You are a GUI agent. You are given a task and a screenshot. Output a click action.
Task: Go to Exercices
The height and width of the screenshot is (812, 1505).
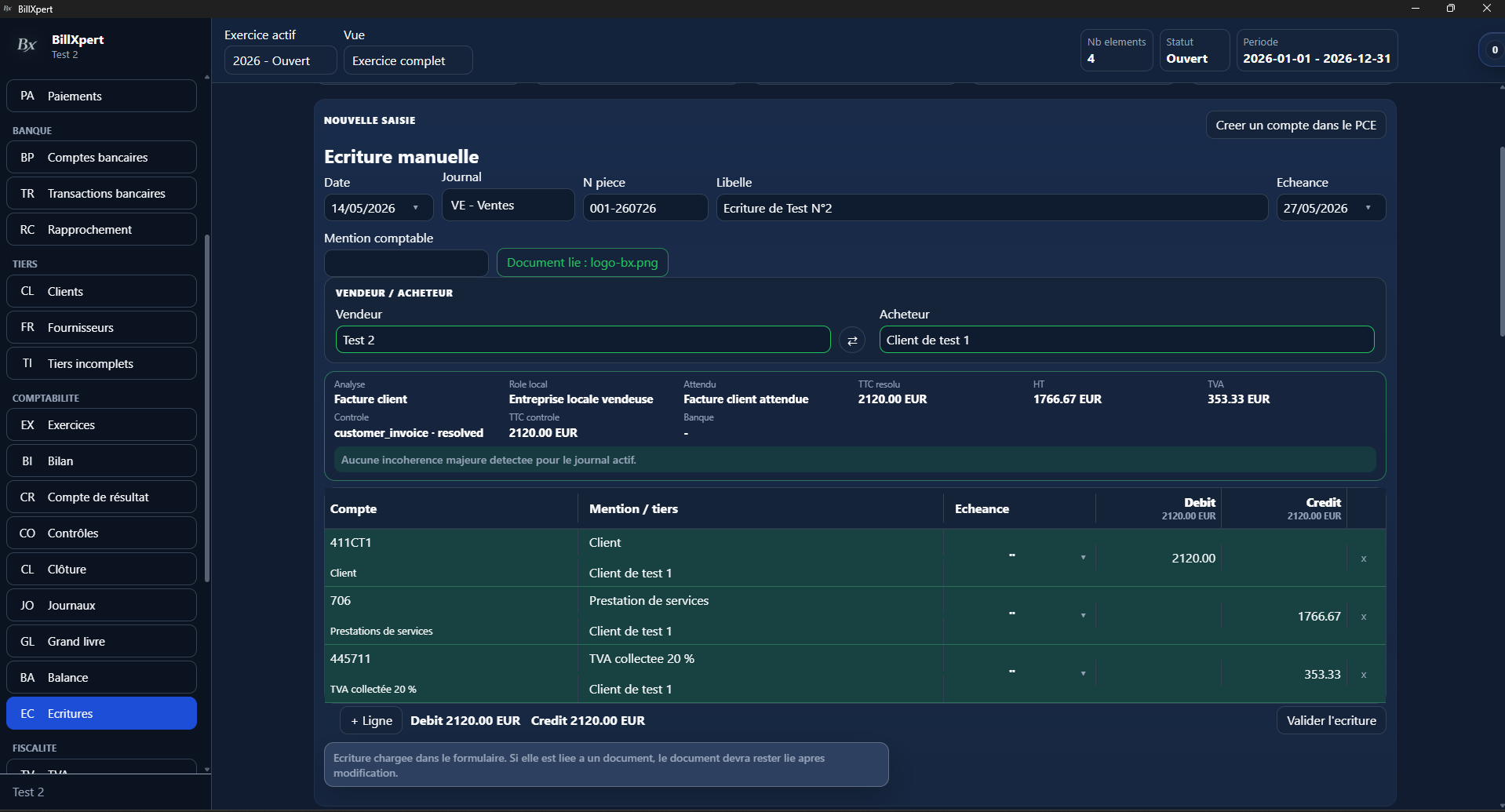coord(101,424)
